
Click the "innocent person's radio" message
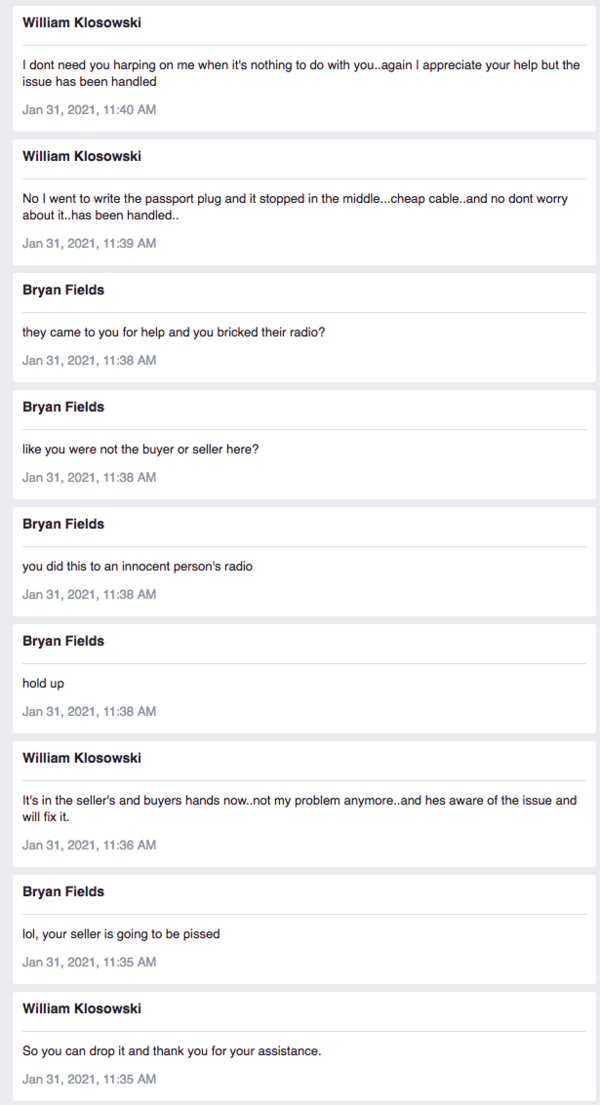137,567
